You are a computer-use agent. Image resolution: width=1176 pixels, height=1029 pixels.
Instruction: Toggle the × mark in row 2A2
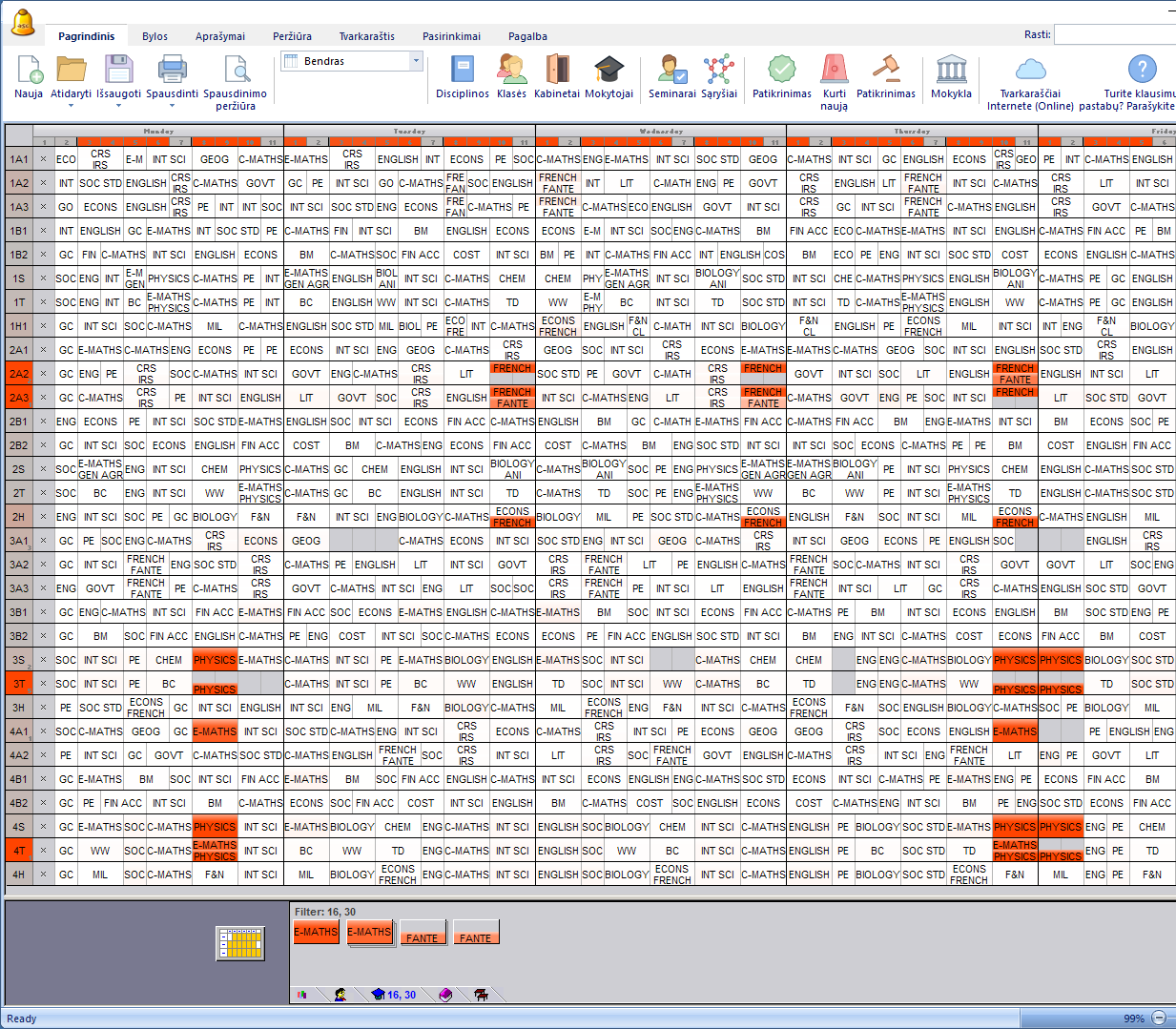coord(43,374)
